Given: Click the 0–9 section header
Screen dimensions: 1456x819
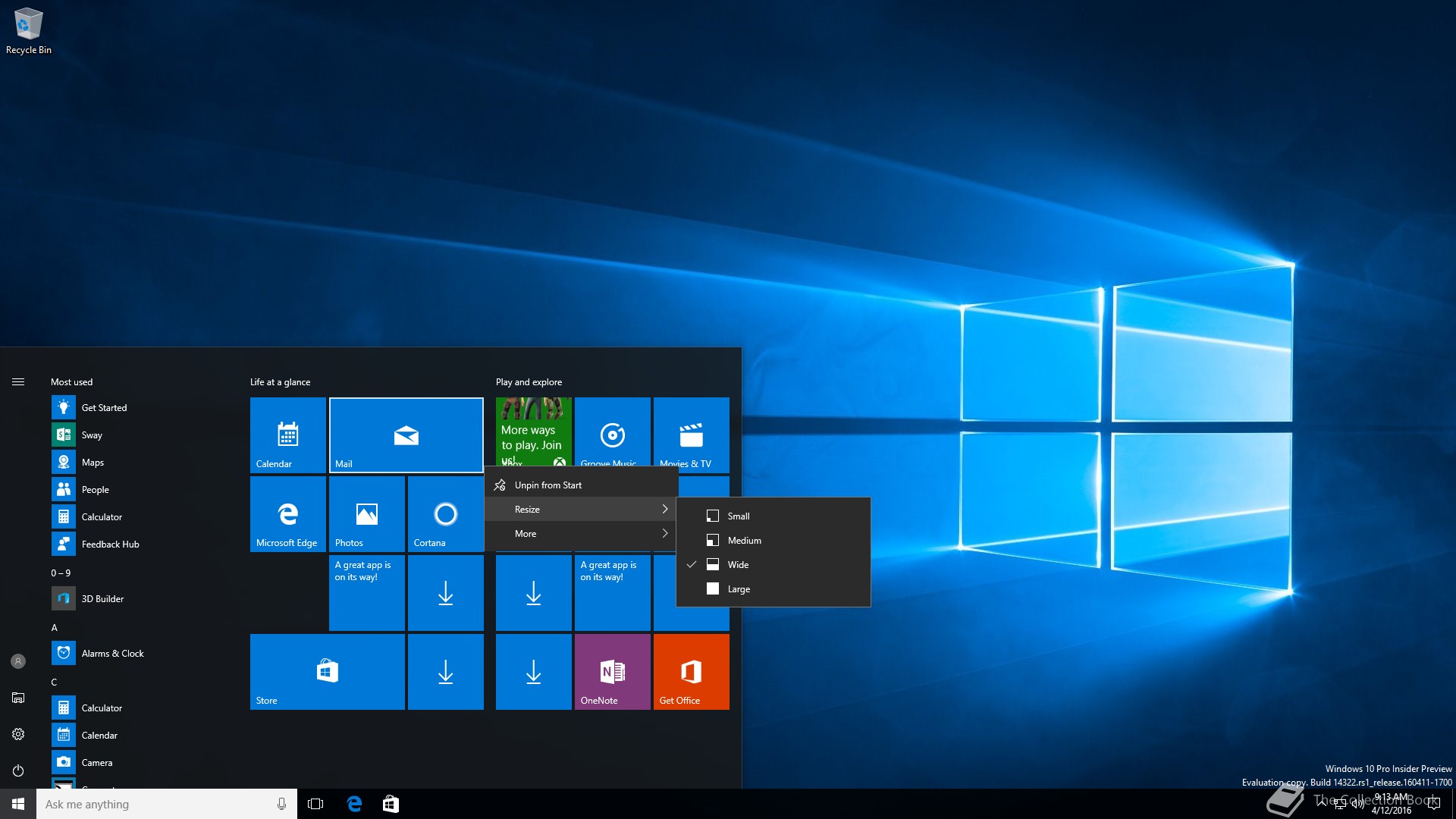Looking at the screenshot, I should tap(61, 573).
